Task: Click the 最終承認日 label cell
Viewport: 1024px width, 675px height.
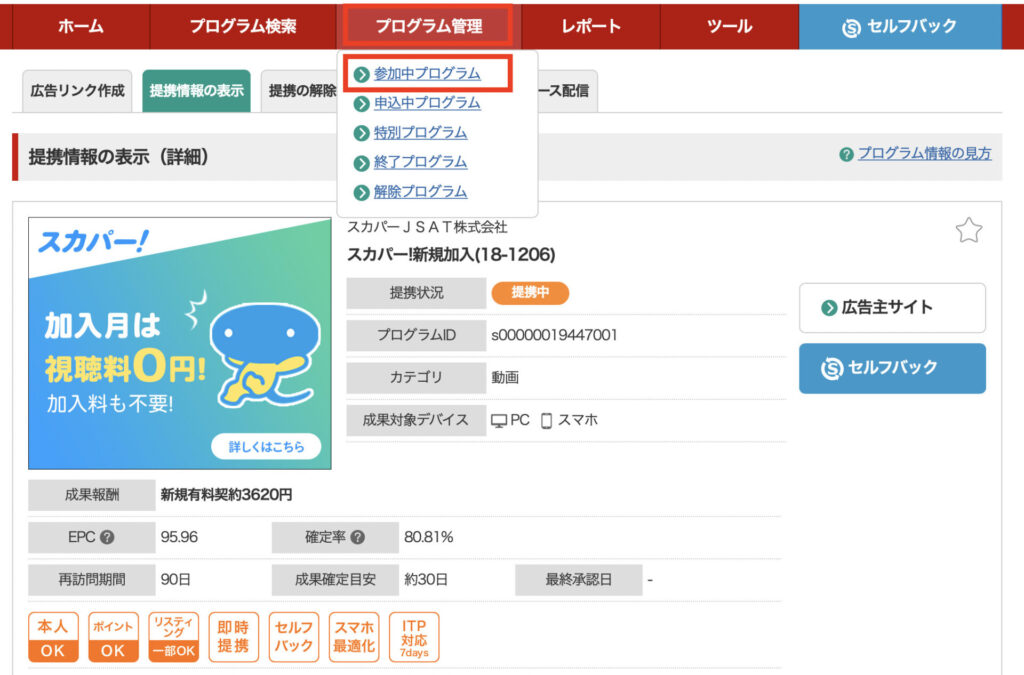Action: click(x=579, y=580)
